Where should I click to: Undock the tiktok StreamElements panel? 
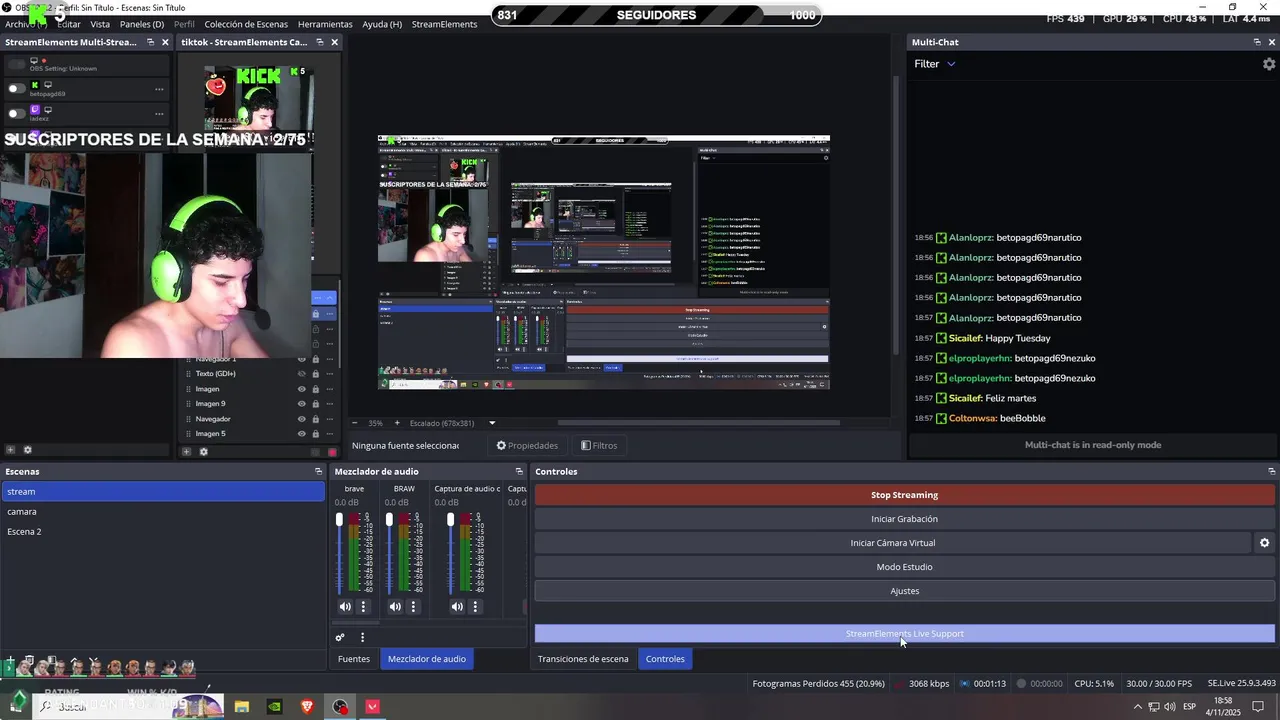320,42
